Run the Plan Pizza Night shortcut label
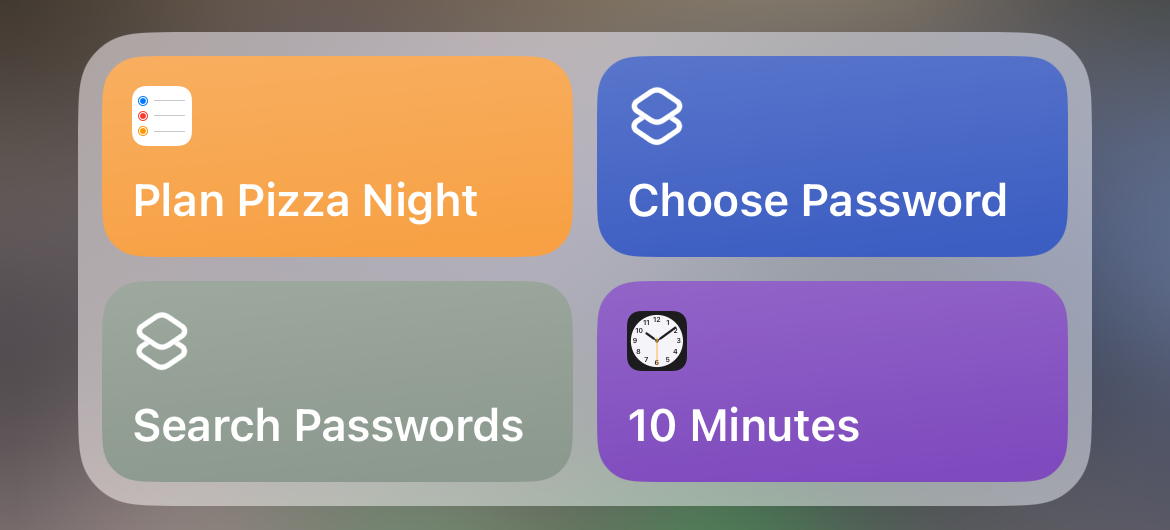This screenshot has width=1170, height=530. point(305,200)
